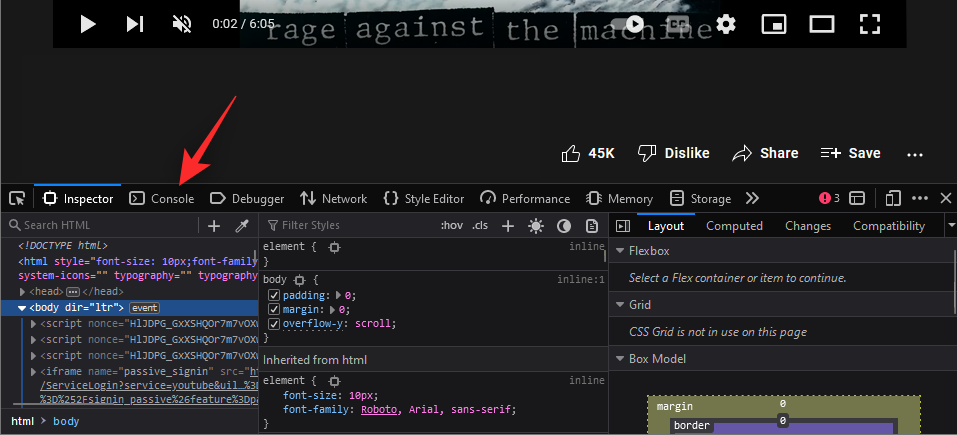Select the Layout sidebar tab
Viewport: 957px width, 435px height.
click(666, 226)
